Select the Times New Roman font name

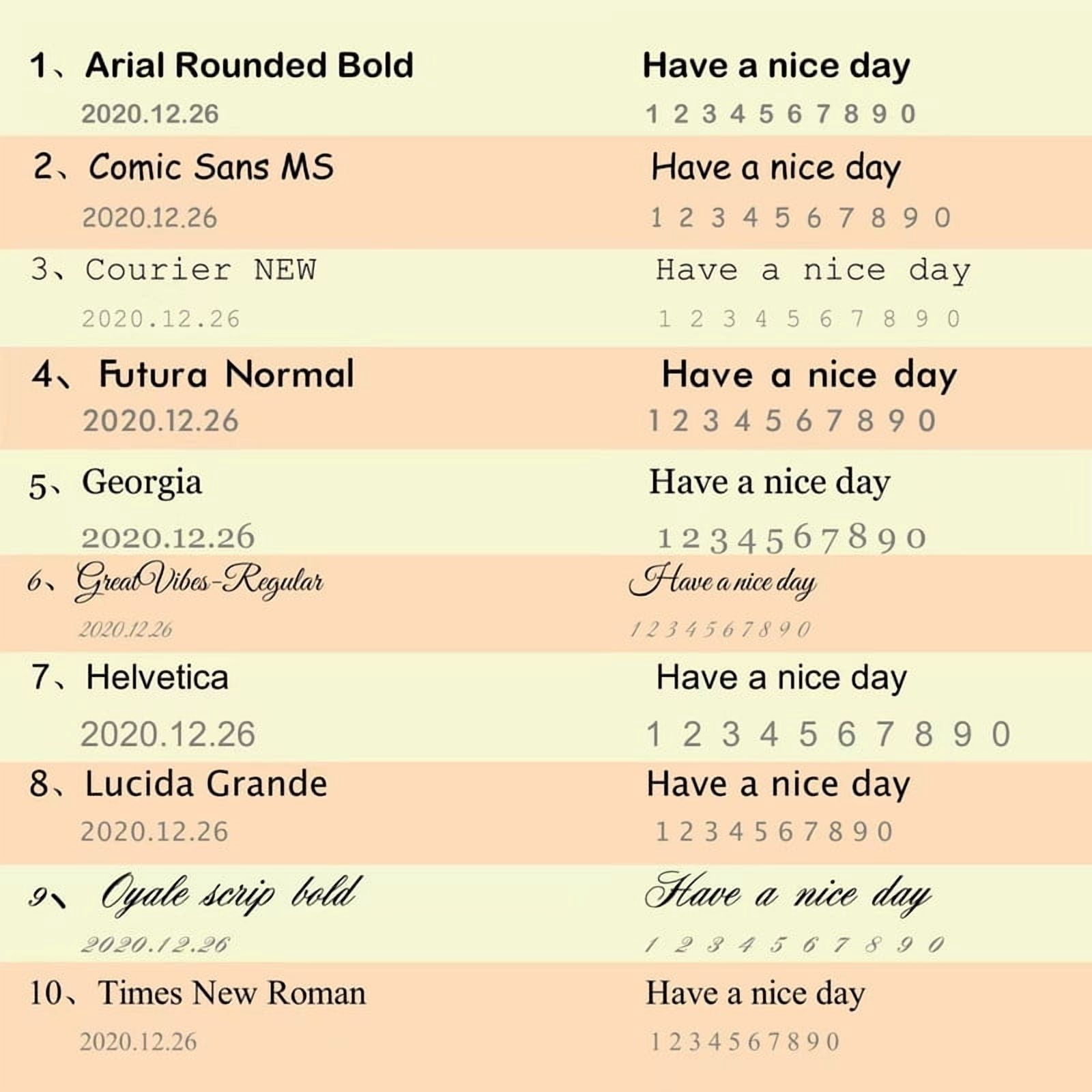pos(232,993)
